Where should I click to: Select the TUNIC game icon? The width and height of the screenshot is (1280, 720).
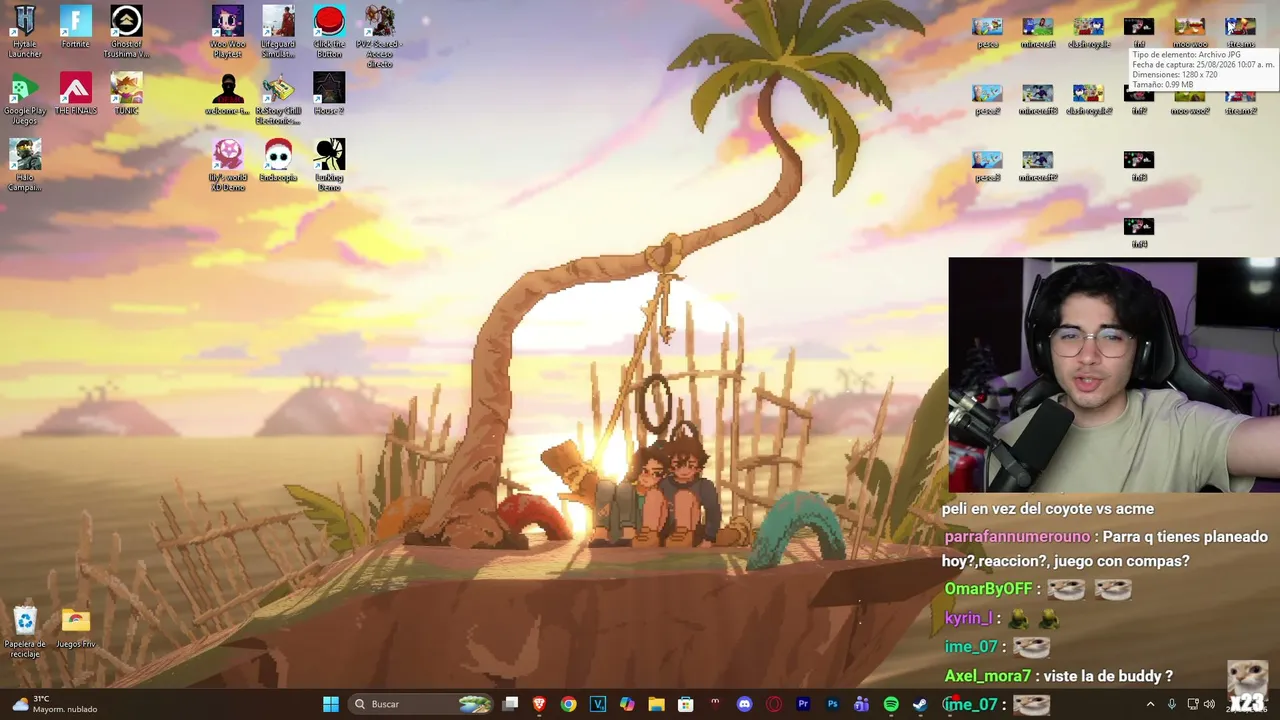(126, 93)
